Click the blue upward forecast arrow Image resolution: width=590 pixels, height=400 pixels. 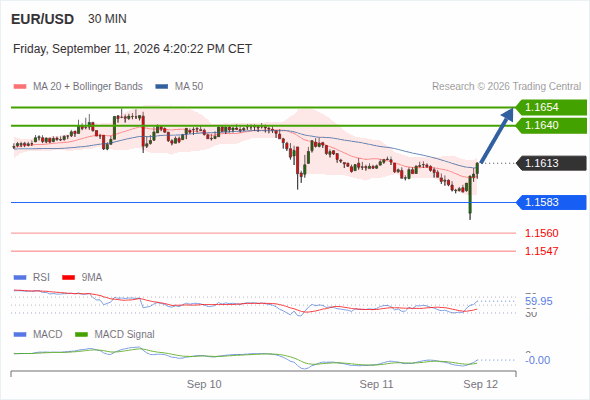pyautogui.click(x=497, y=135)
